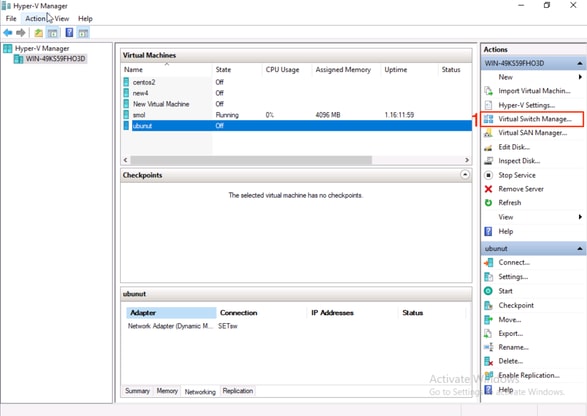Image resolution: width=587 pixels, height=416 pixels.
Task: Click Import Virtual Machine action
Action: click(534, 91)
